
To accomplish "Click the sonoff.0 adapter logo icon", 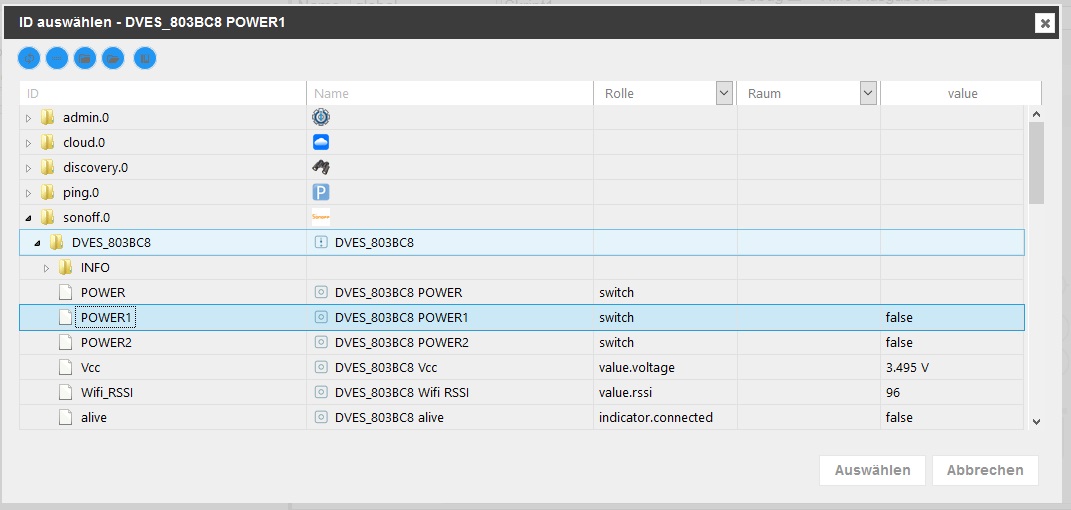I will pyautogui.click(x=321, y=217).
